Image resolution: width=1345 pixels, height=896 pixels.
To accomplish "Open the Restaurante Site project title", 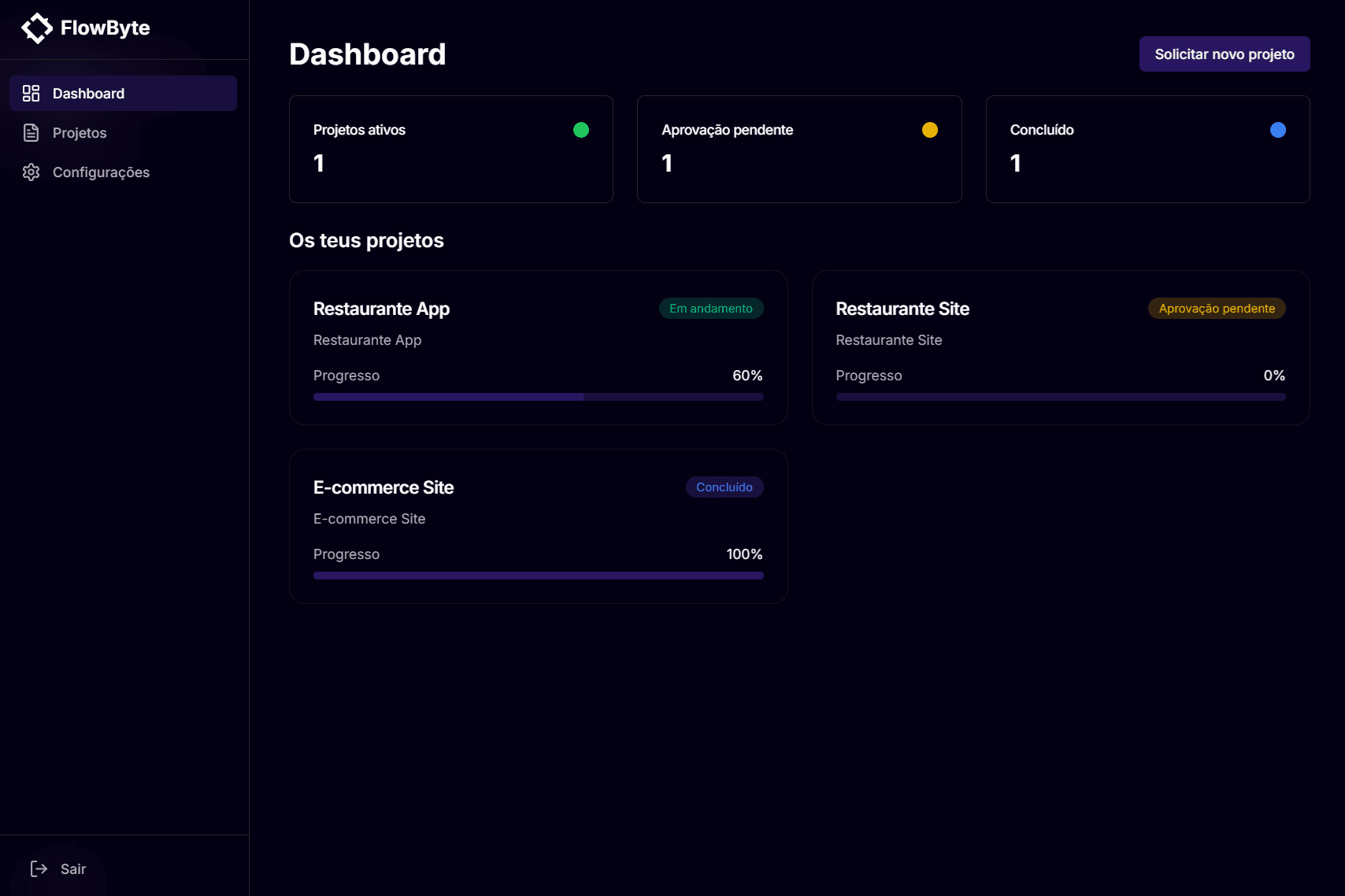I will click(x=902, y=309).
